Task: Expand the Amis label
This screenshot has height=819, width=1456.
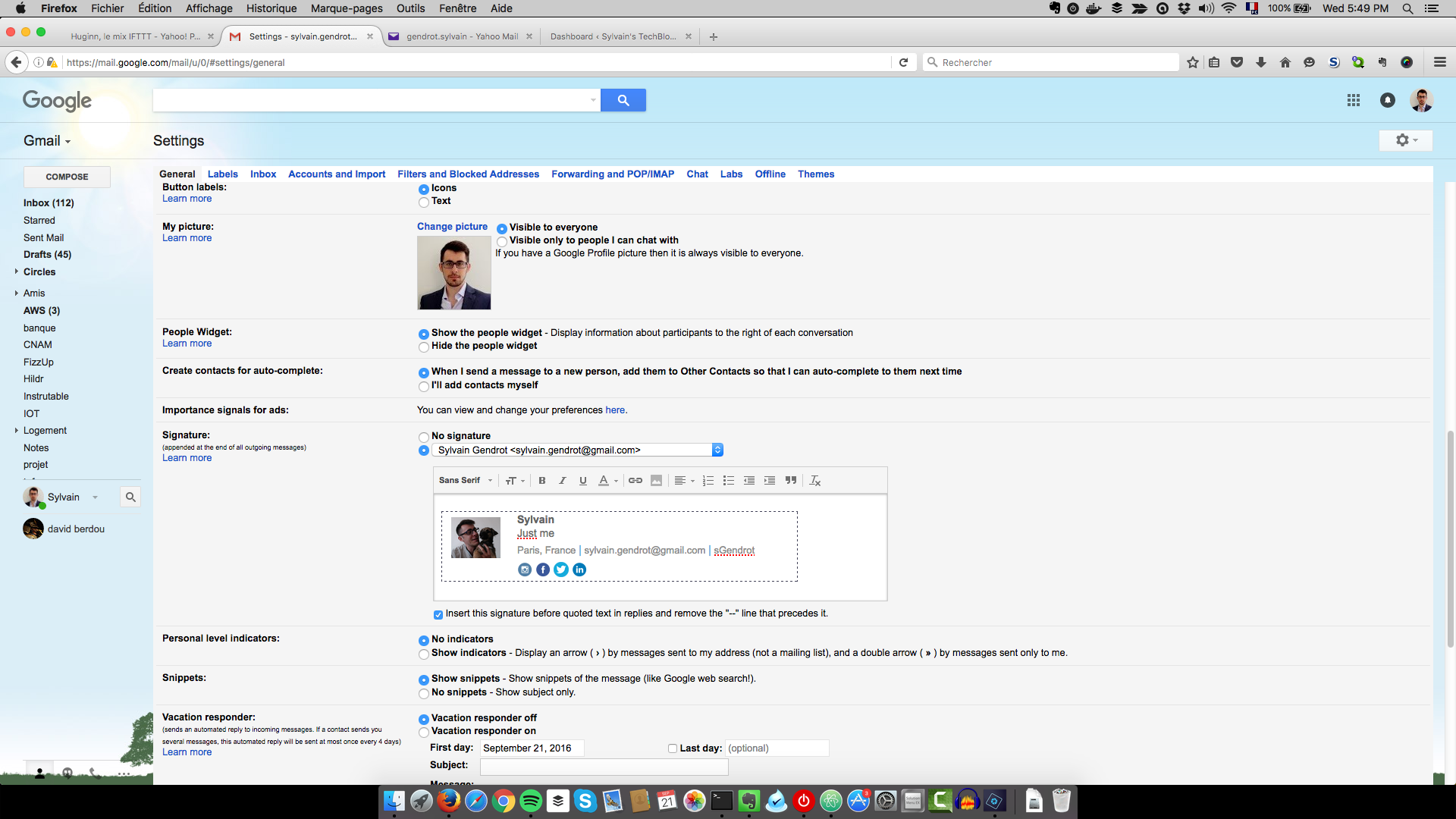Action: coord(16,293)
